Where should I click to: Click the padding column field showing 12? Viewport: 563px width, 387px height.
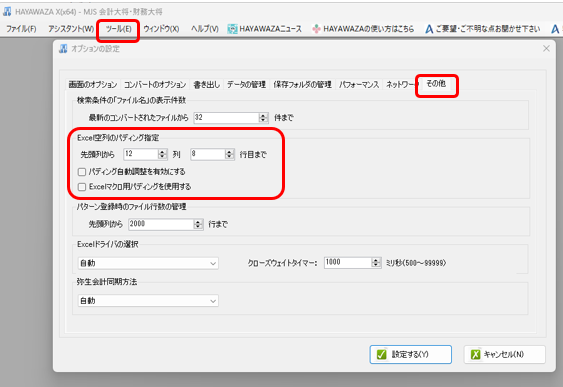pyautogui.click(x=140, y=154)
